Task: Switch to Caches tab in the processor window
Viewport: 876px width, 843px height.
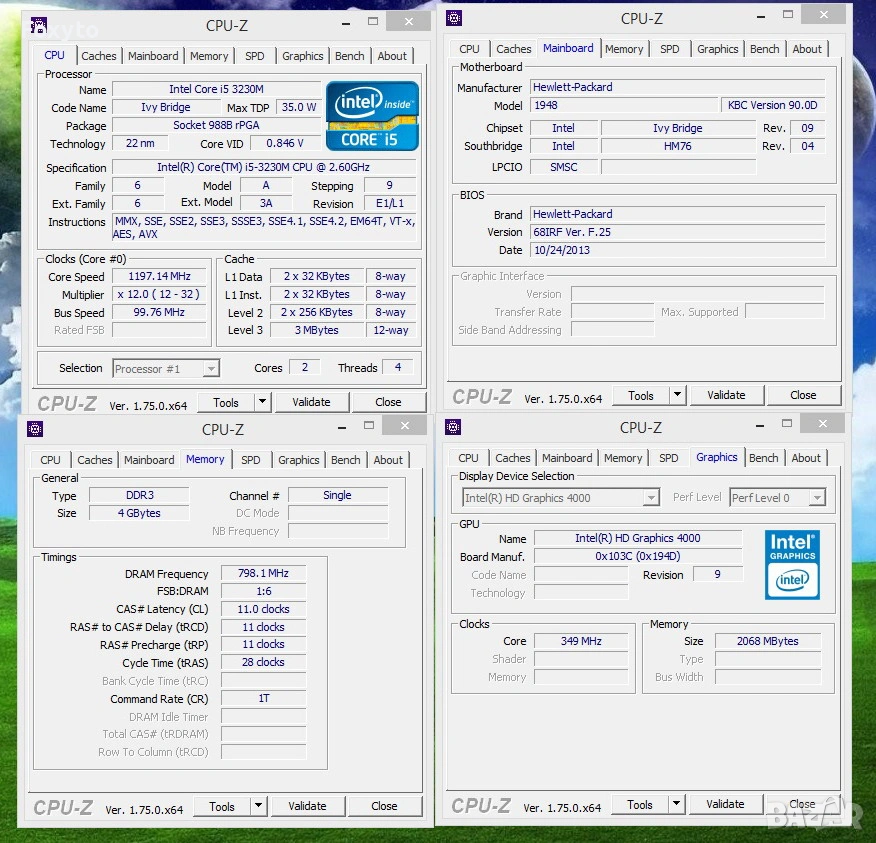Action: pos(99,56)
